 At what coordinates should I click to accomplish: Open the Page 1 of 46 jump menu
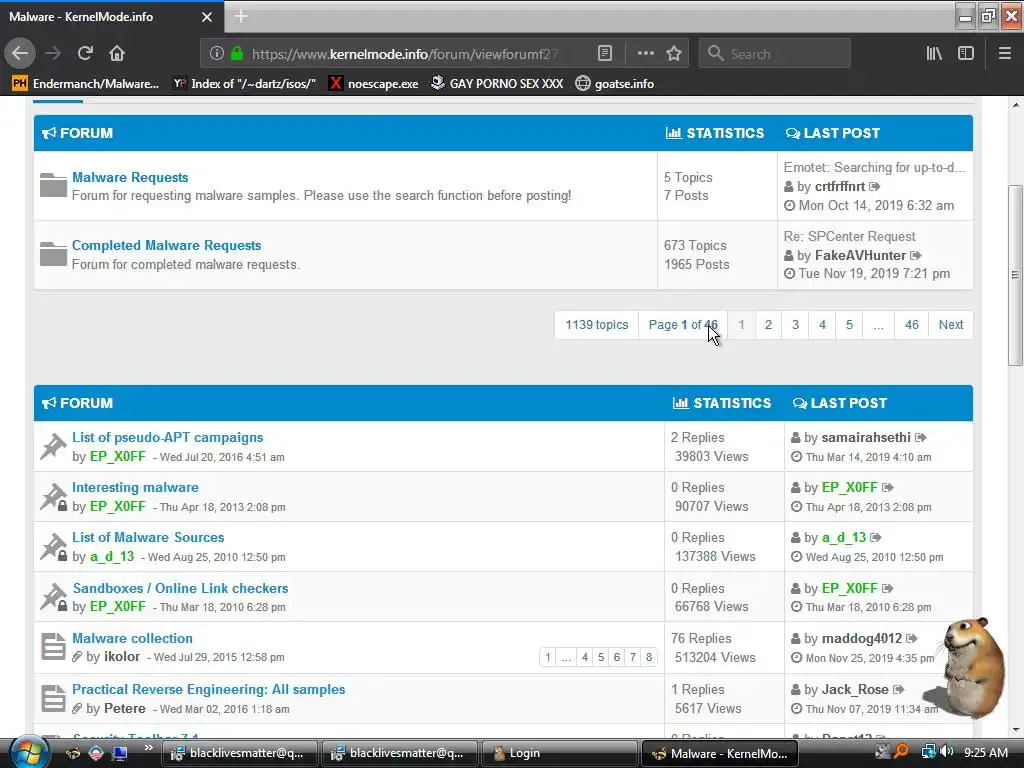(682, 325)
